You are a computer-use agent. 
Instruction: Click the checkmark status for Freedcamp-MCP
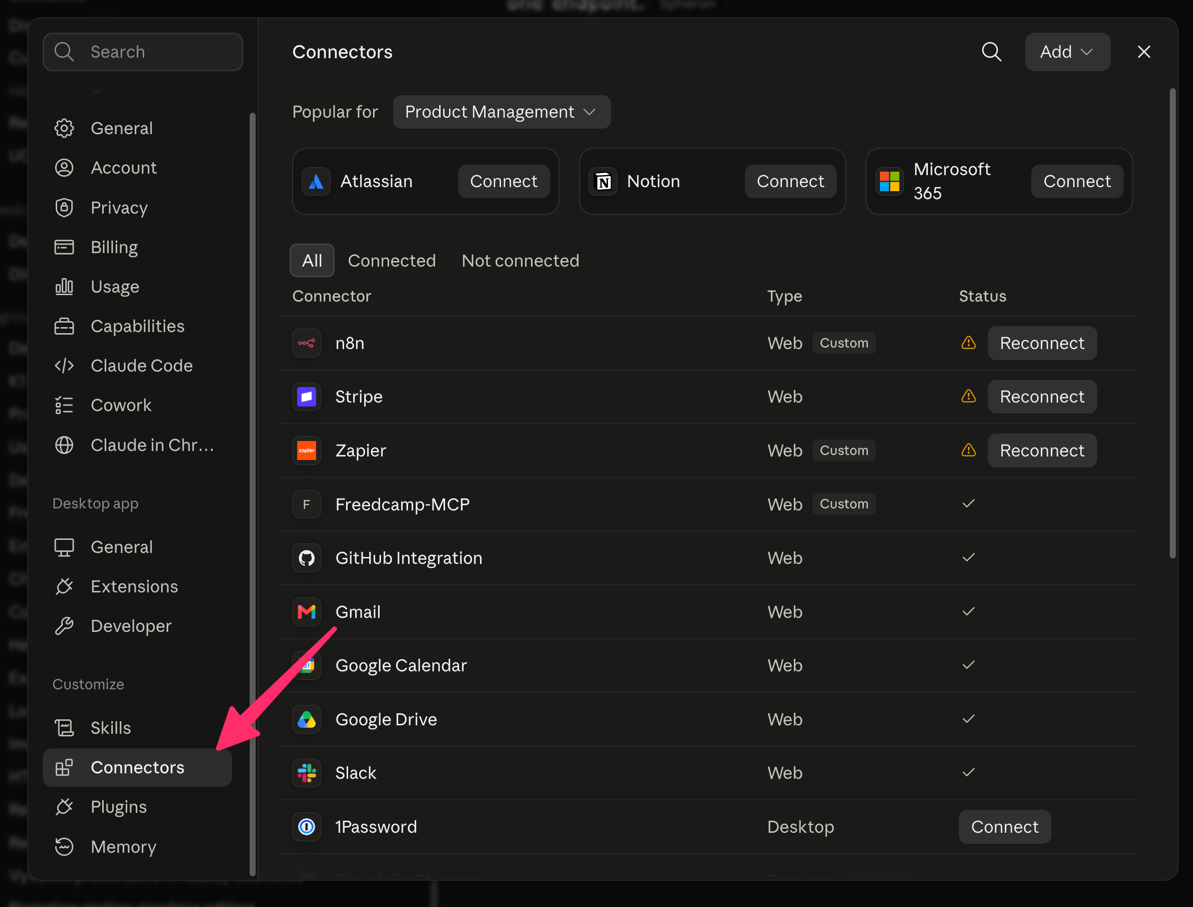(968, 504)
